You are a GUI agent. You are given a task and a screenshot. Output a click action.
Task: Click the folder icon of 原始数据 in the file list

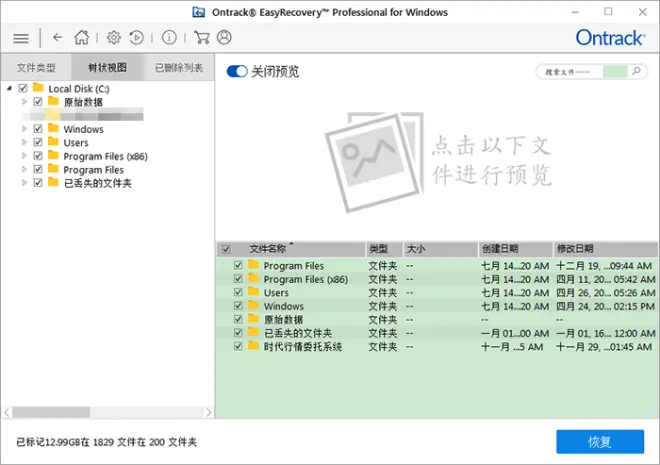(x=253, y=319)
